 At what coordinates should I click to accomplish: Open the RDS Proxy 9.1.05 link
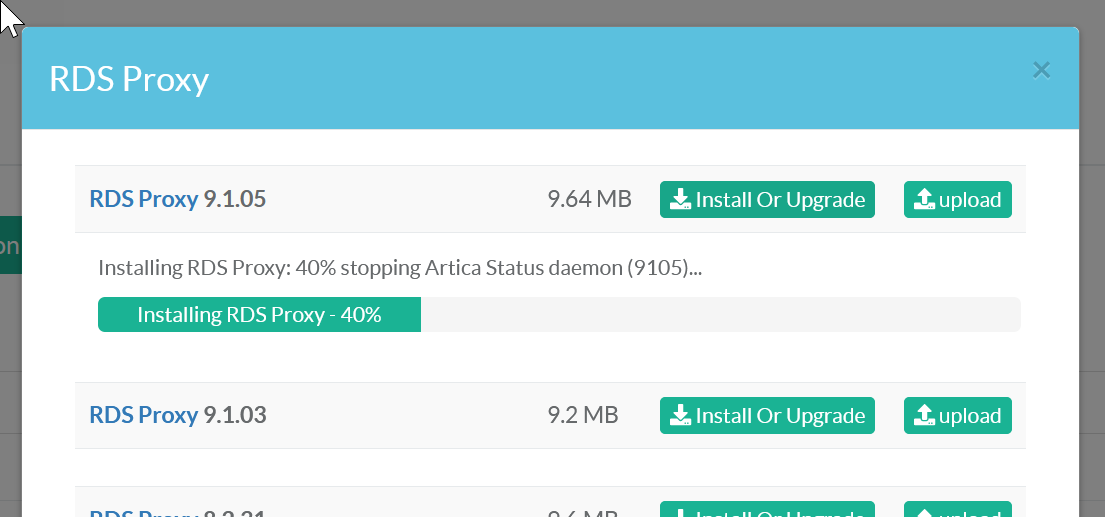pyautogui.click(x=144, y=199)
